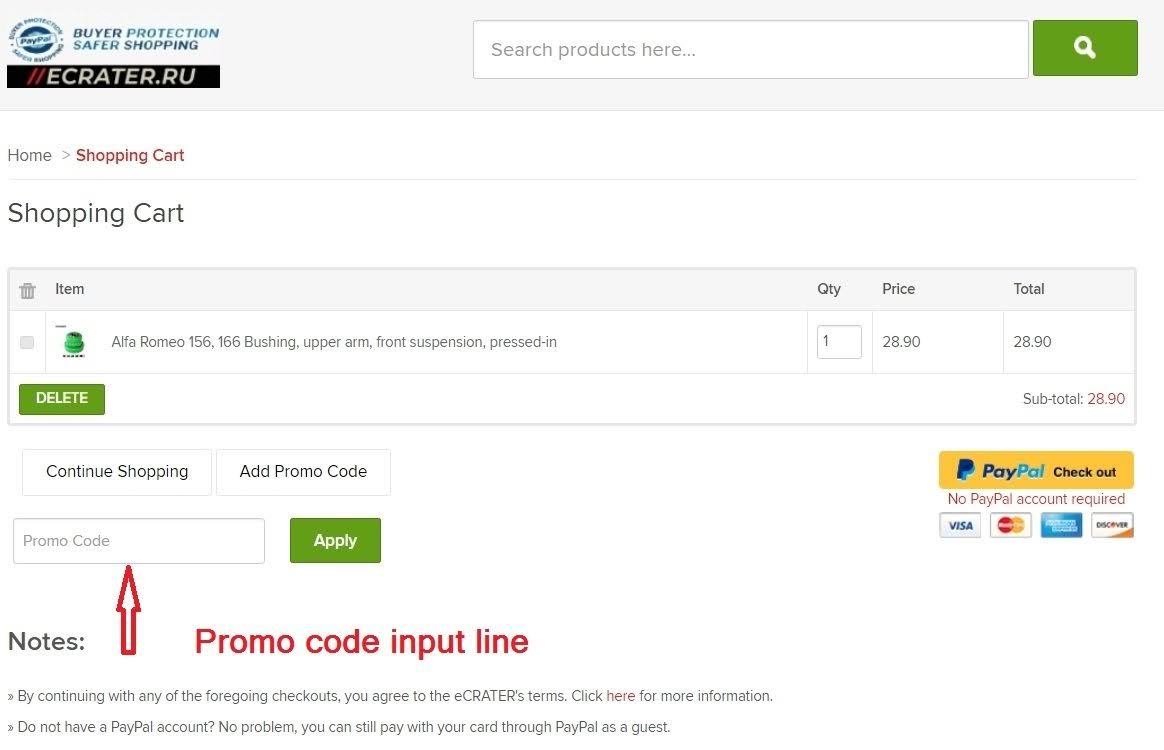The image size is (1164, 750).
Task: Click the green bushing product thumbnail
Action: click(x=72, y=342)
